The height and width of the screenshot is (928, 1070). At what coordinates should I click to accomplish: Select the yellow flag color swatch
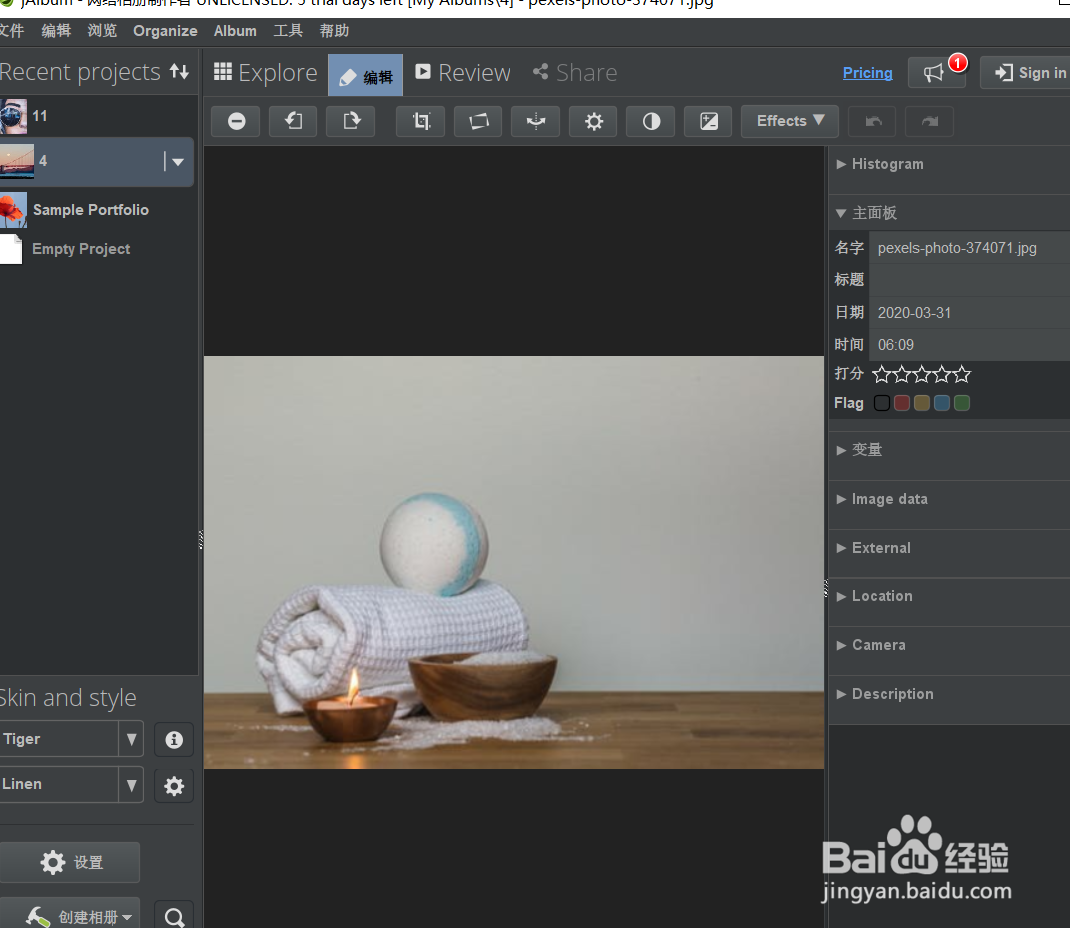tap(922, 403)
